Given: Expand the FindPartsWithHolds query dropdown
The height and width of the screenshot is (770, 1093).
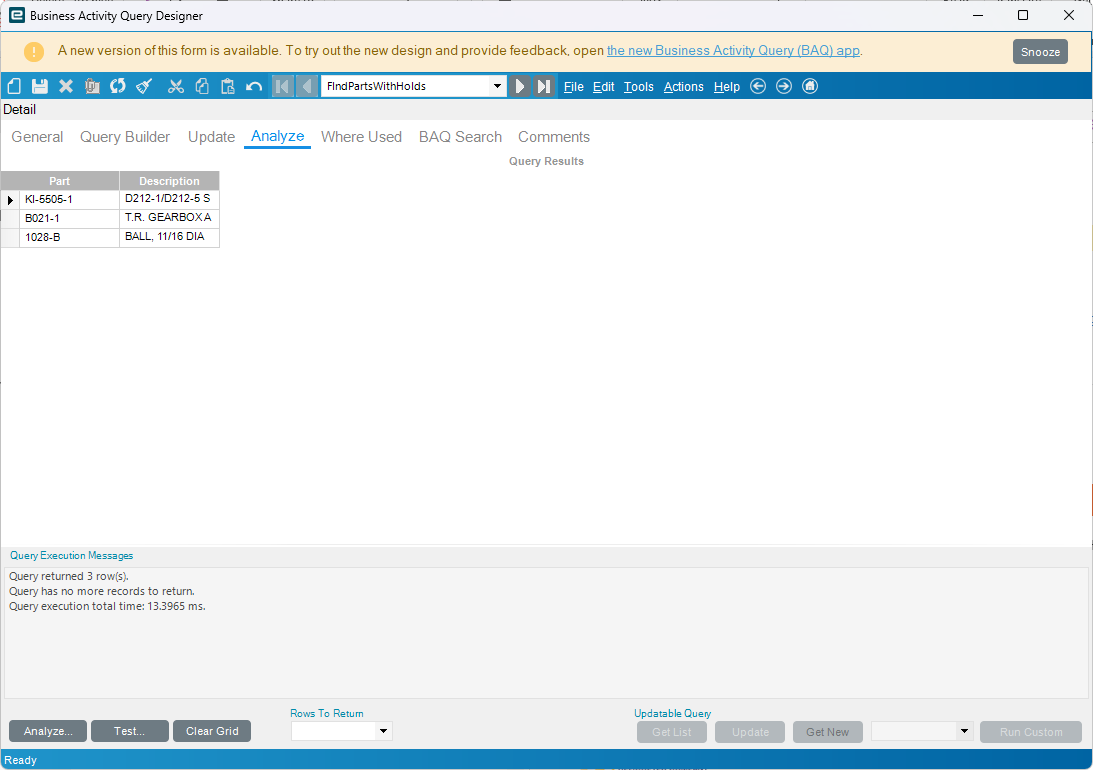Looking at the screenshot, I should point(497,86).
